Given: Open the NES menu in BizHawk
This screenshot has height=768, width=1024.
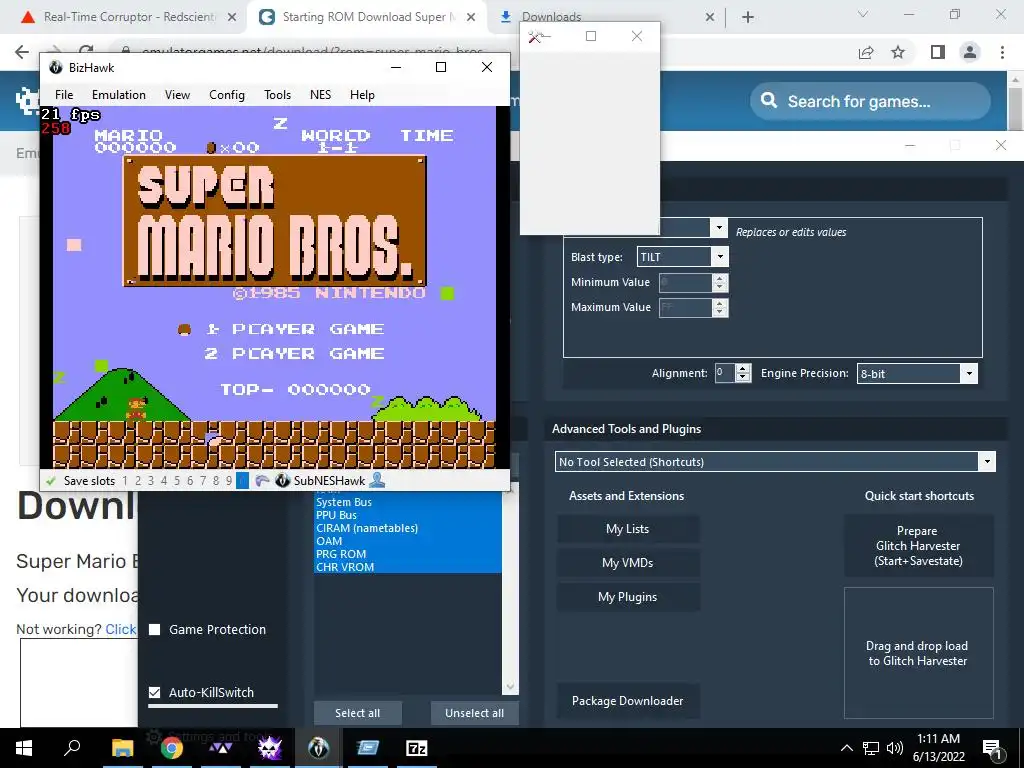Looking at the screenshot, I should point(320,95).
